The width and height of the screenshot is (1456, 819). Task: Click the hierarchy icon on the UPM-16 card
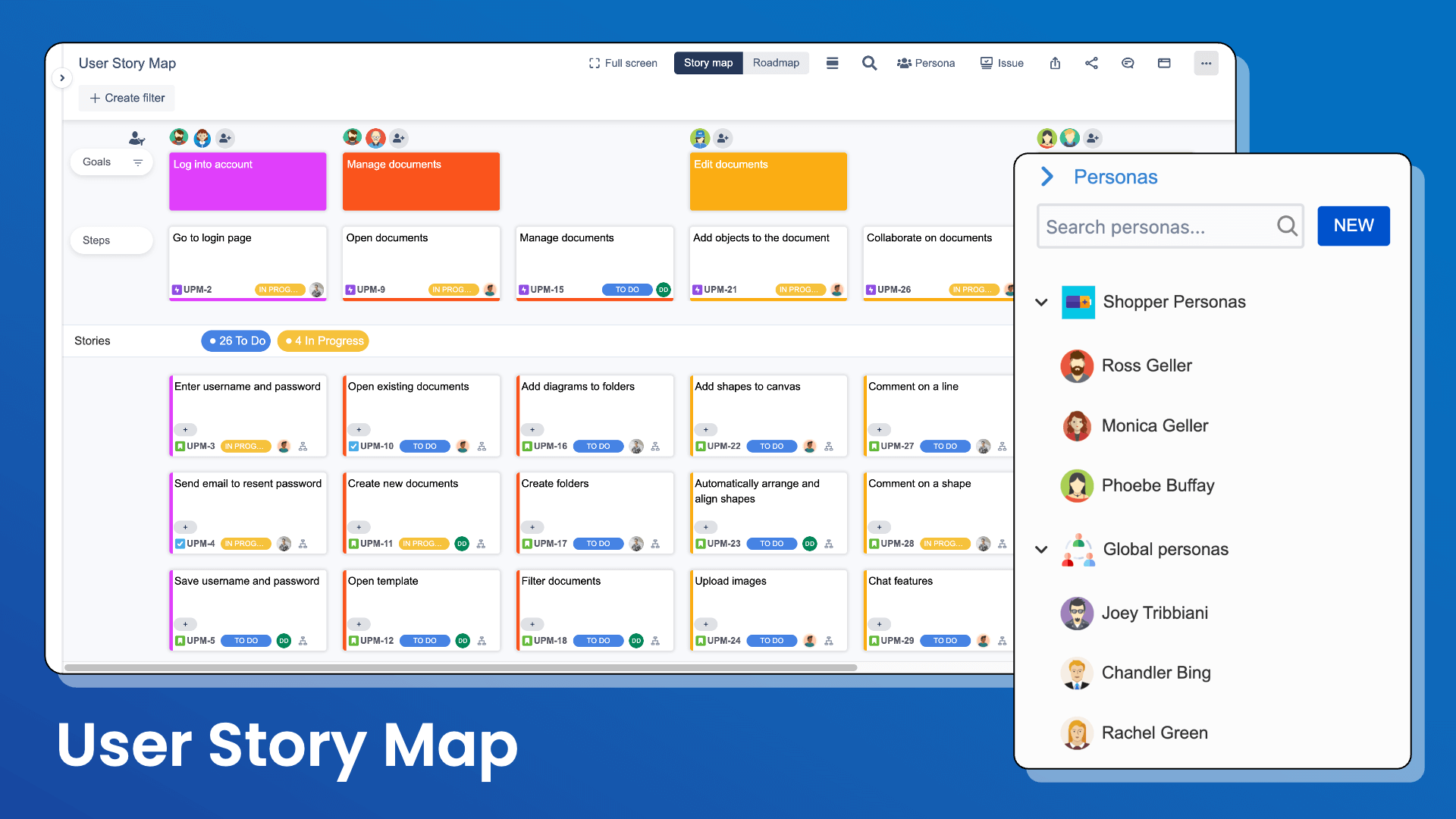(657, 447)
